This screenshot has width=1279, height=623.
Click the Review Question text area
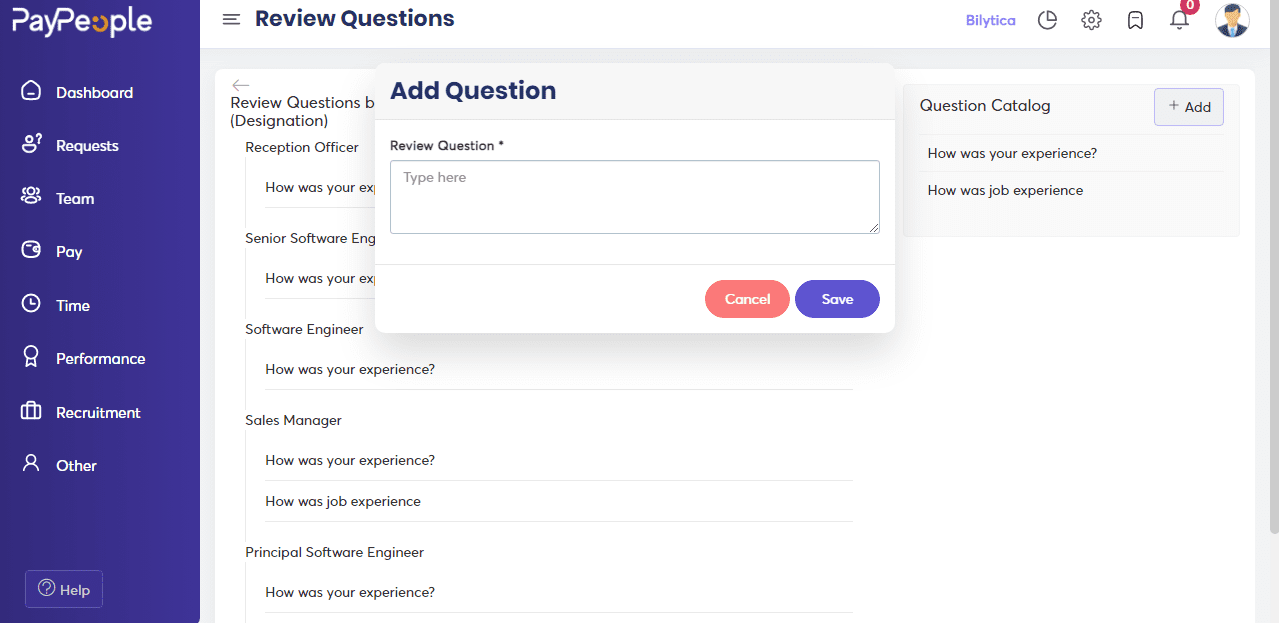(x=635, y=197)
